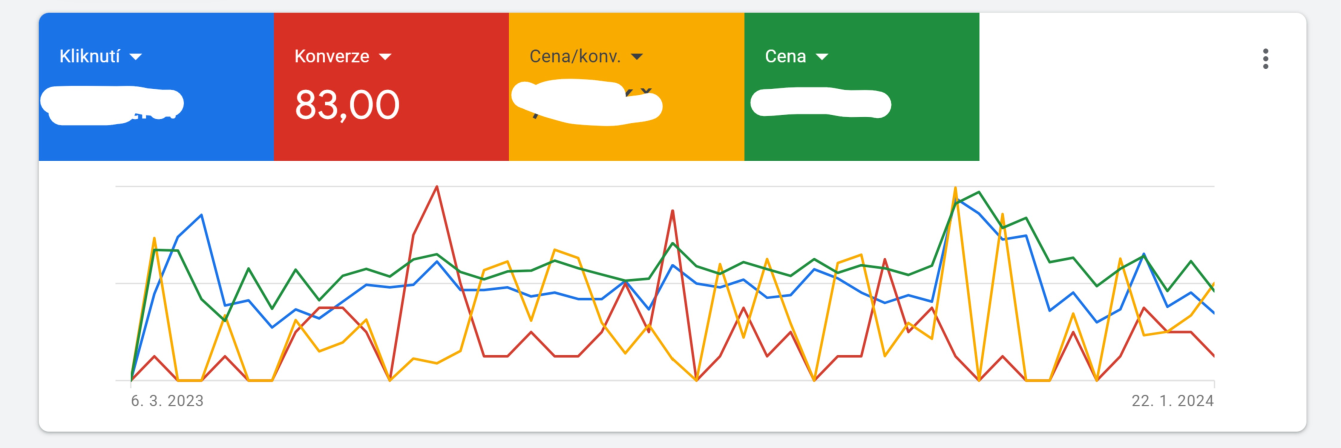Select the 83,00 conversions value
This screenshot has width=1341, height=448.
pyautogui.click(x=347, y=104)
